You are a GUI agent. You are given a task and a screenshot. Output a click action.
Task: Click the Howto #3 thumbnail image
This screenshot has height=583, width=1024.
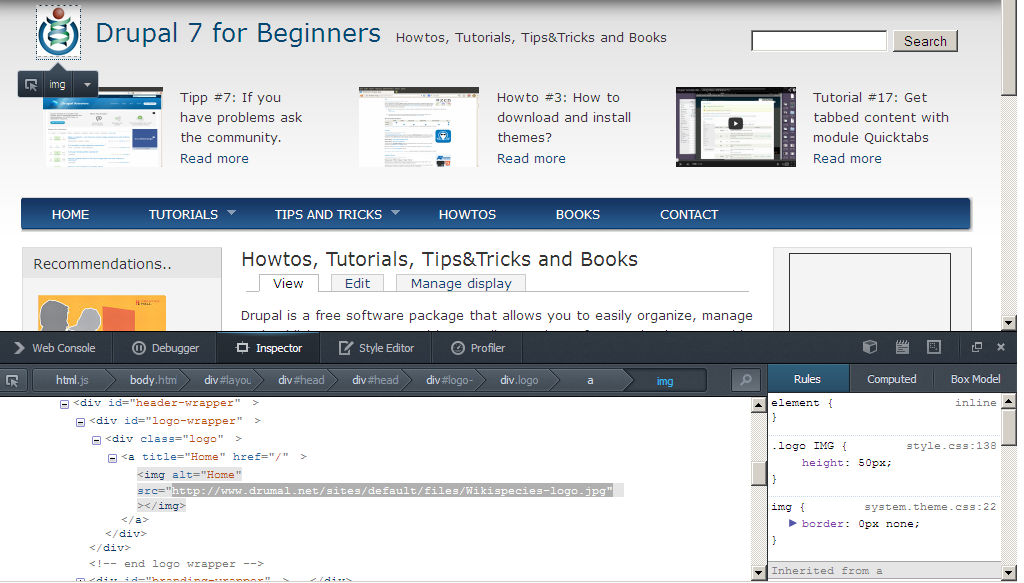point(419,127)
